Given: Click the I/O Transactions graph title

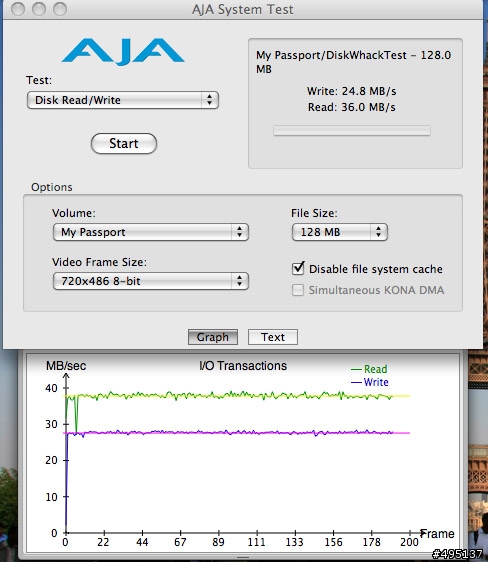Looking at the screenshot, I should pos(243,366).
